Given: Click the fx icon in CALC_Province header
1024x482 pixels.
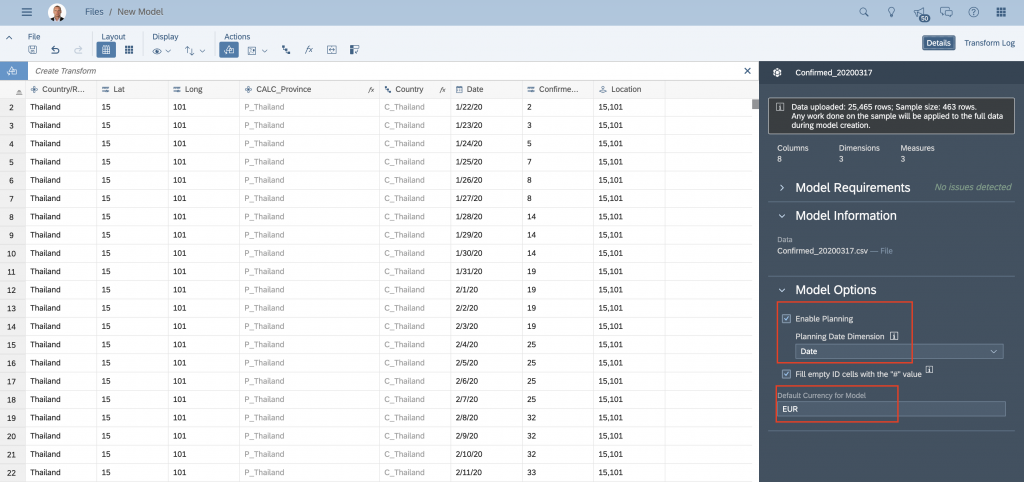Looking at the screenshot, I should (x=371, y=89).
